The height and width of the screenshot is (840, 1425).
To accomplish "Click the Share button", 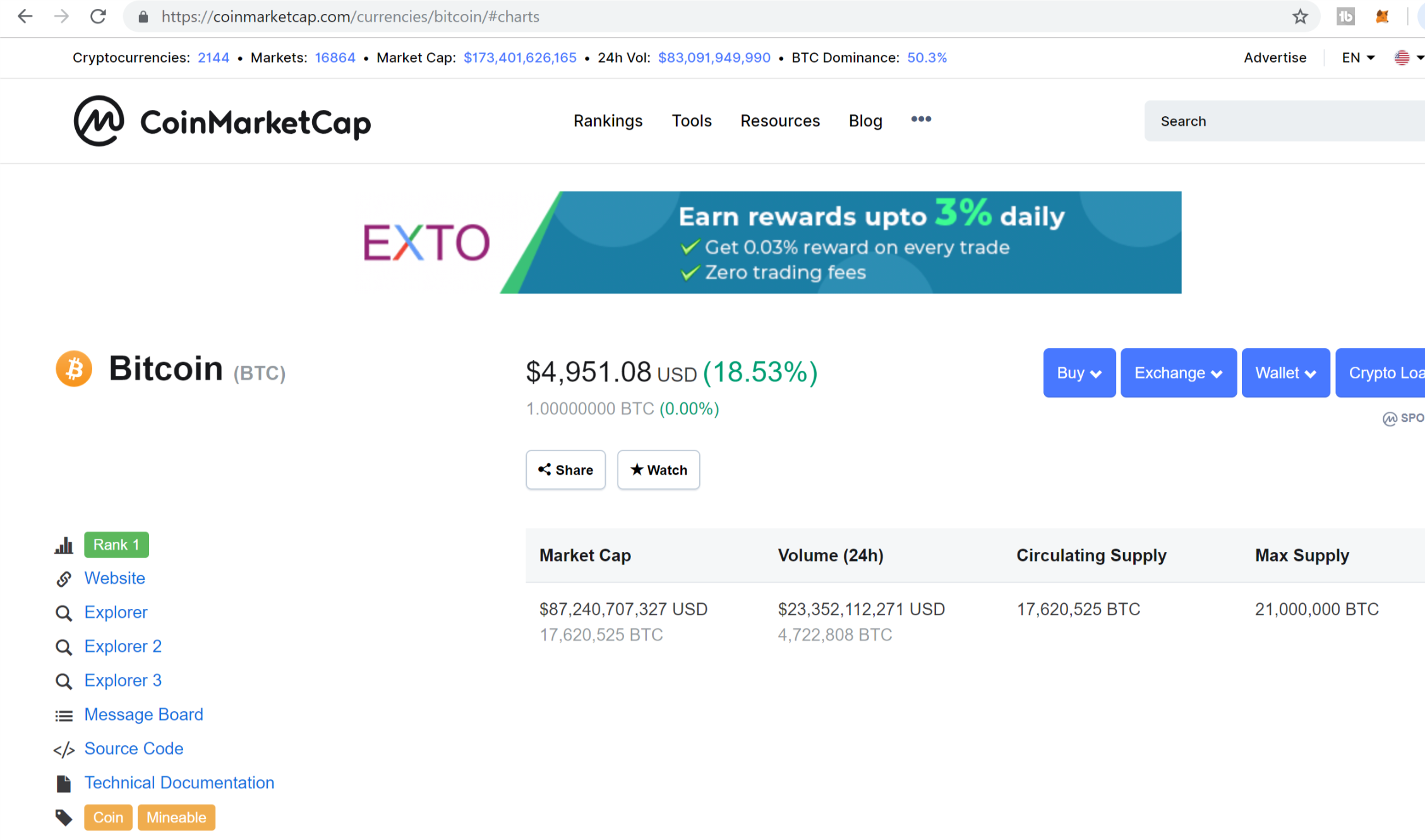I will (565, 470).
